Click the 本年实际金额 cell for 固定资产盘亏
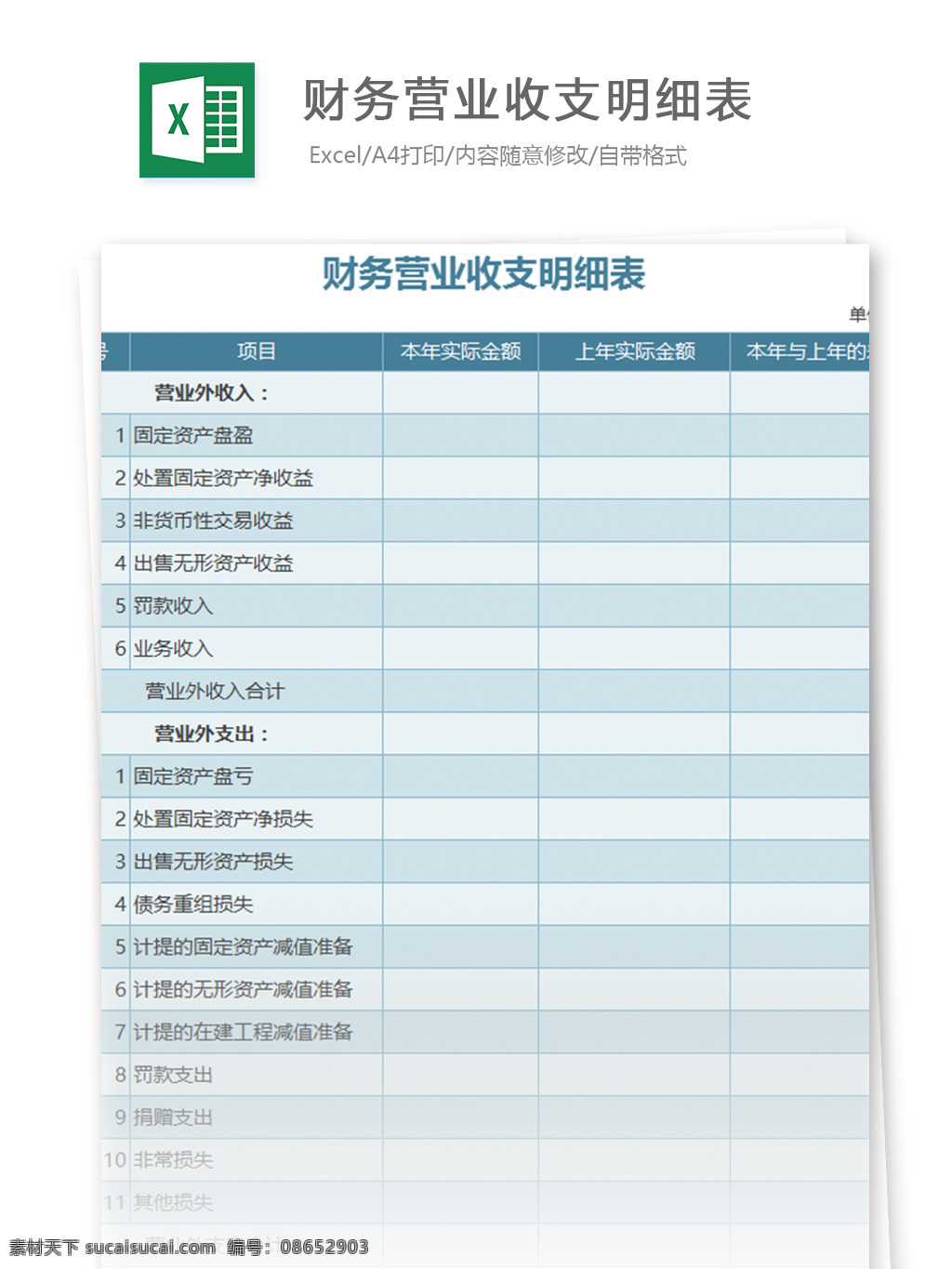Screen dimensions: 952x1269 point(460,776)
